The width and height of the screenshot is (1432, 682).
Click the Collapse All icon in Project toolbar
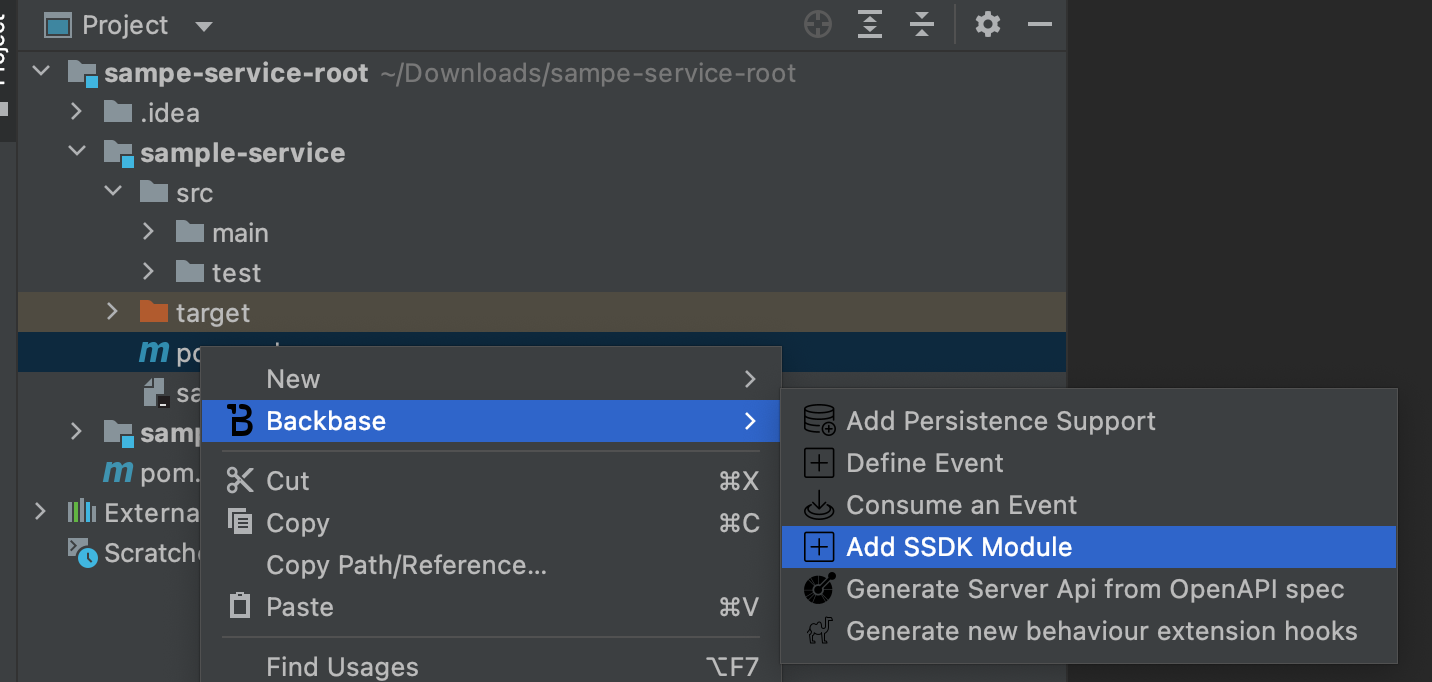coord(922,25)
